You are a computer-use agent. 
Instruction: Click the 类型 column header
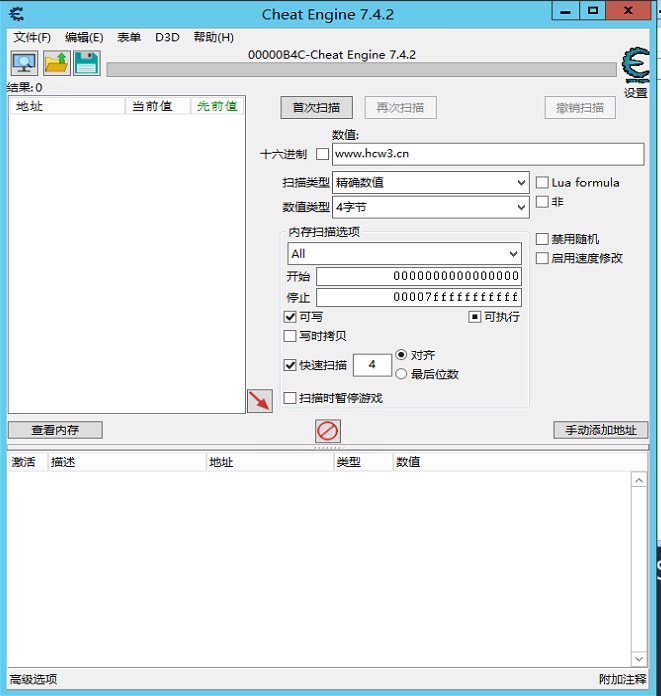pyautogui.click(x=364, y=462)
